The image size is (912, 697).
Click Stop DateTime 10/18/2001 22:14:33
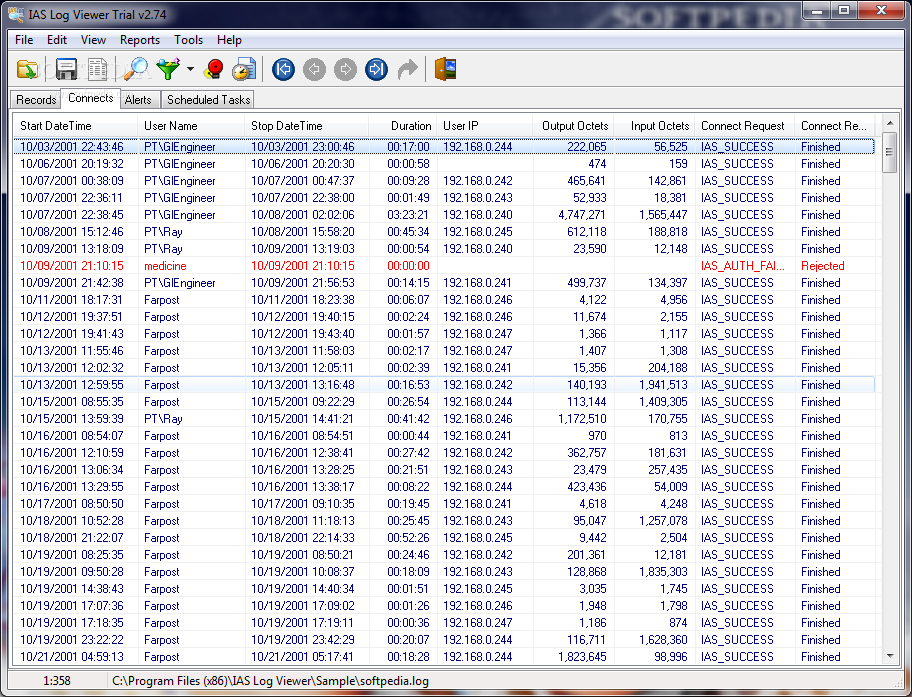tap(302, 538)
